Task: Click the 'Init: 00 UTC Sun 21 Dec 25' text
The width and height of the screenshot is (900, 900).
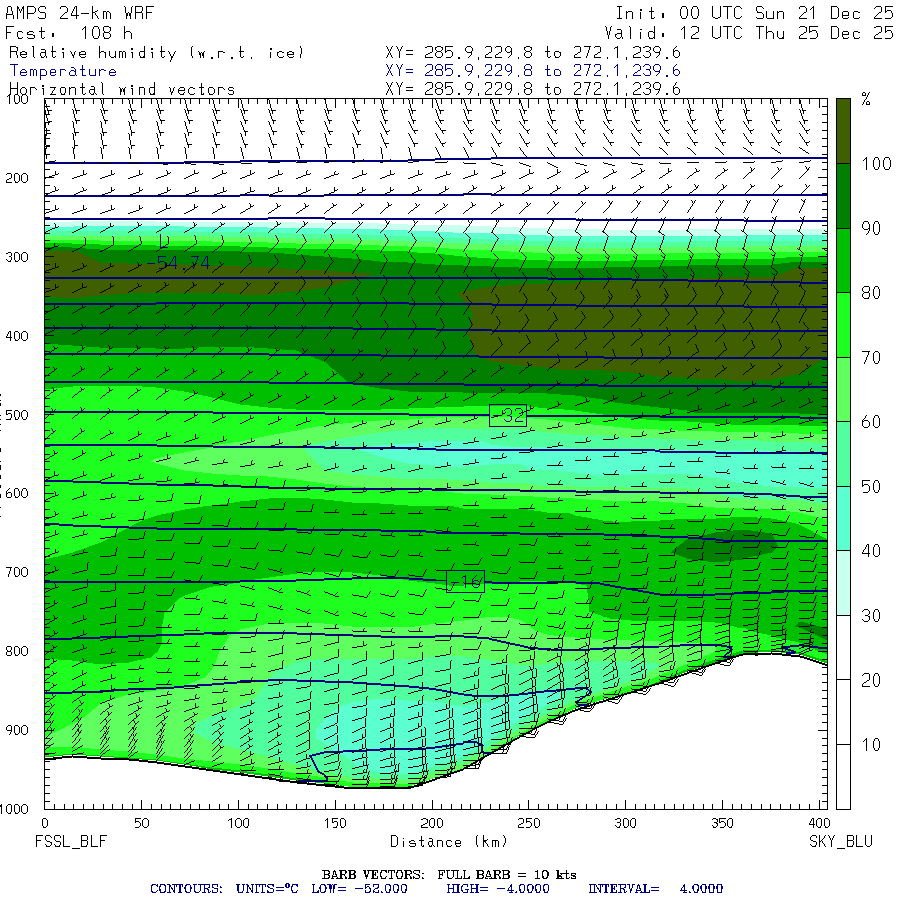Action: tap(754, 13)
